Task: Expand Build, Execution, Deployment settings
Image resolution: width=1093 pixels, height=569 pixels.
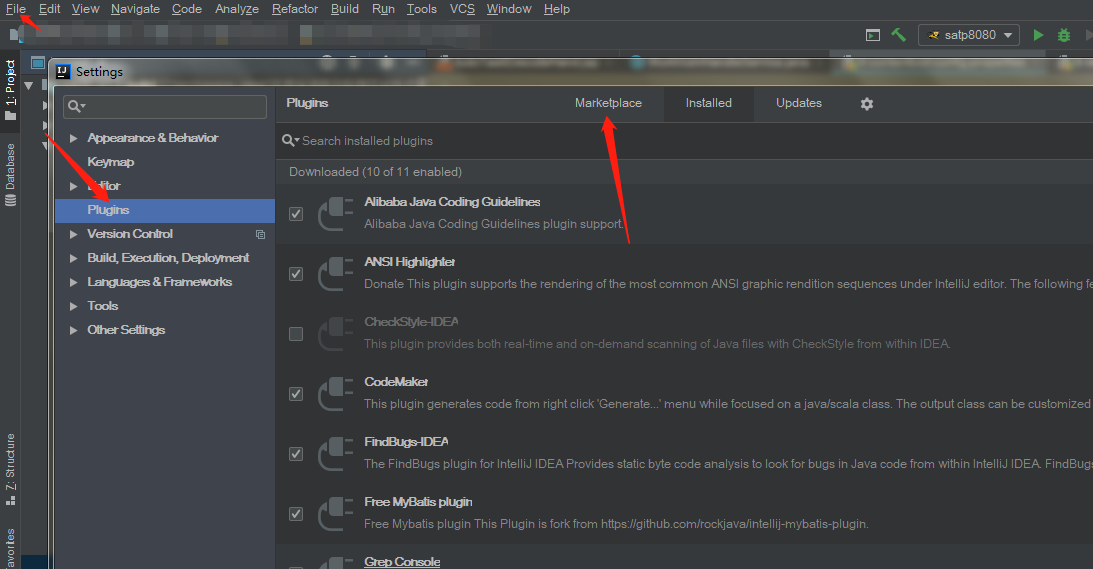Action: (x=73, y=258)
